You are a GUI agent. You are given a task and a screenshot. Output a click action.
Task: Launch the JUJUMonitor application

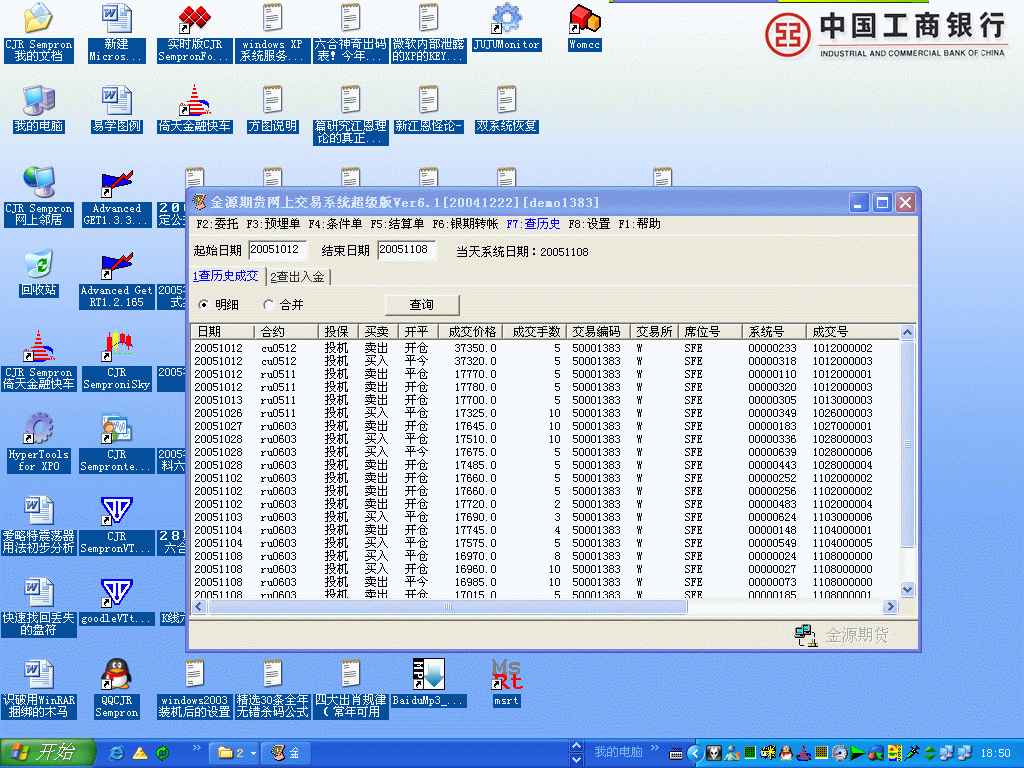click(506, 20)
